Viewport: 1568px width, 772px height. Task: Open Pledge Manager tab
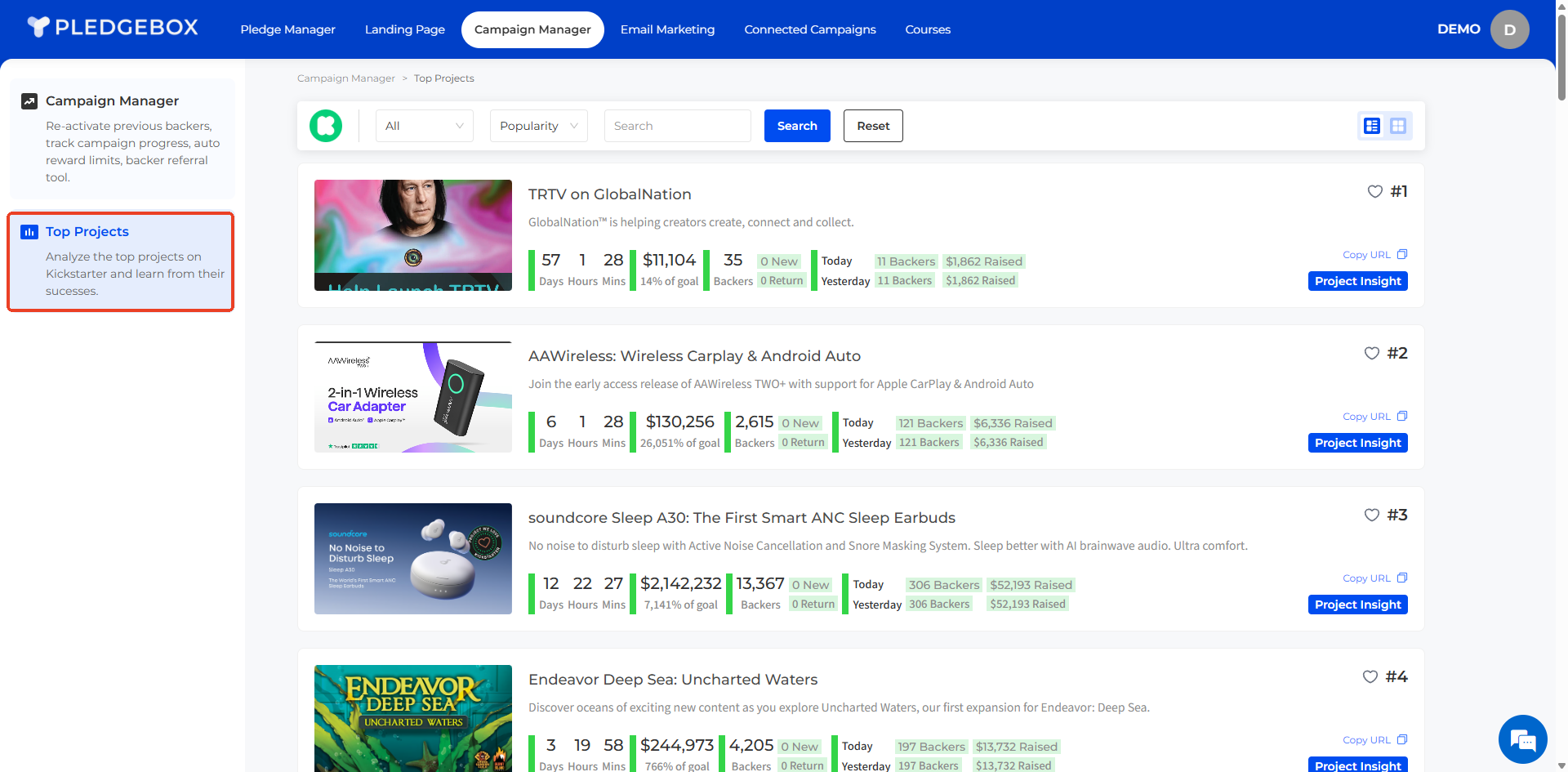click(x=287, y=29)
